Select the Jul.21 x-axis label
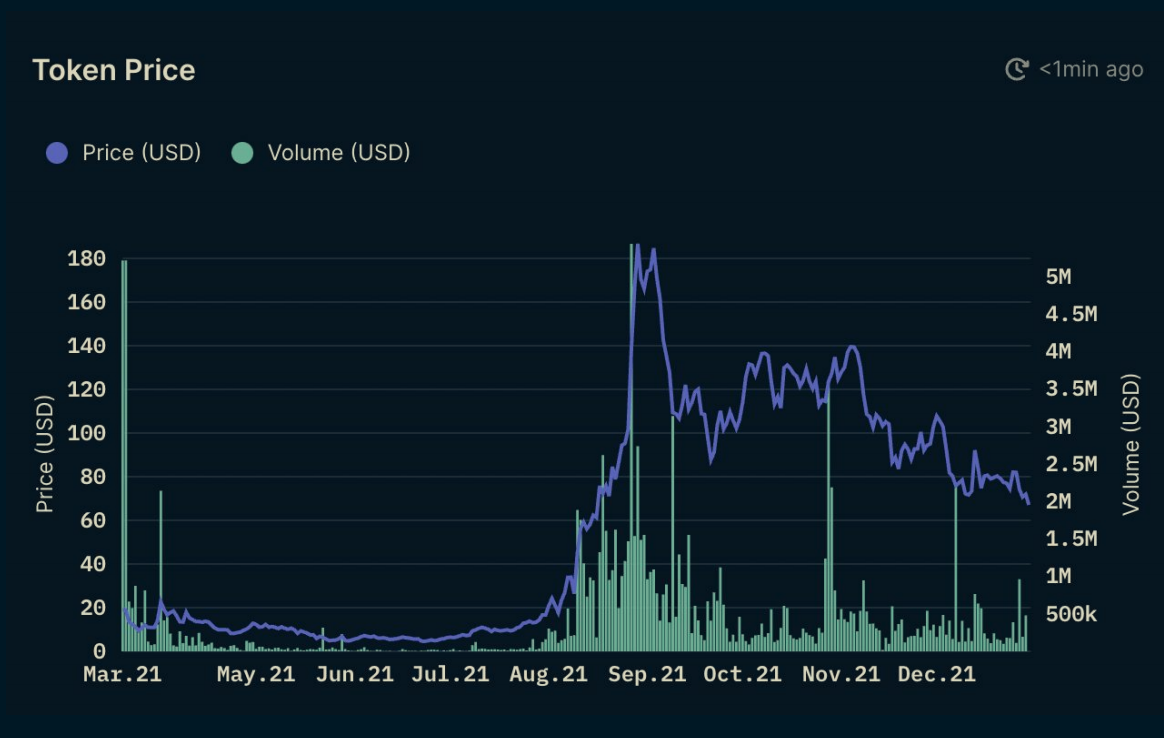The width and height of the screenshot is (1164, 738). click(450, 674)
